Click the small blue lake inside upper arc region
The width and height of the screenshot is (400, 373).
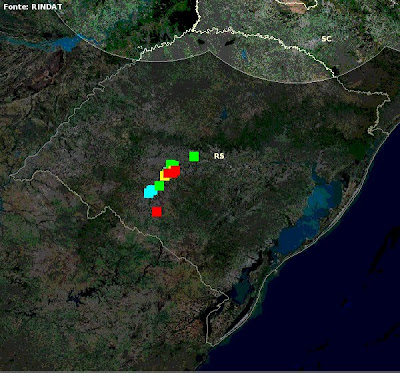pyautogui.click(x=244, y=53)
